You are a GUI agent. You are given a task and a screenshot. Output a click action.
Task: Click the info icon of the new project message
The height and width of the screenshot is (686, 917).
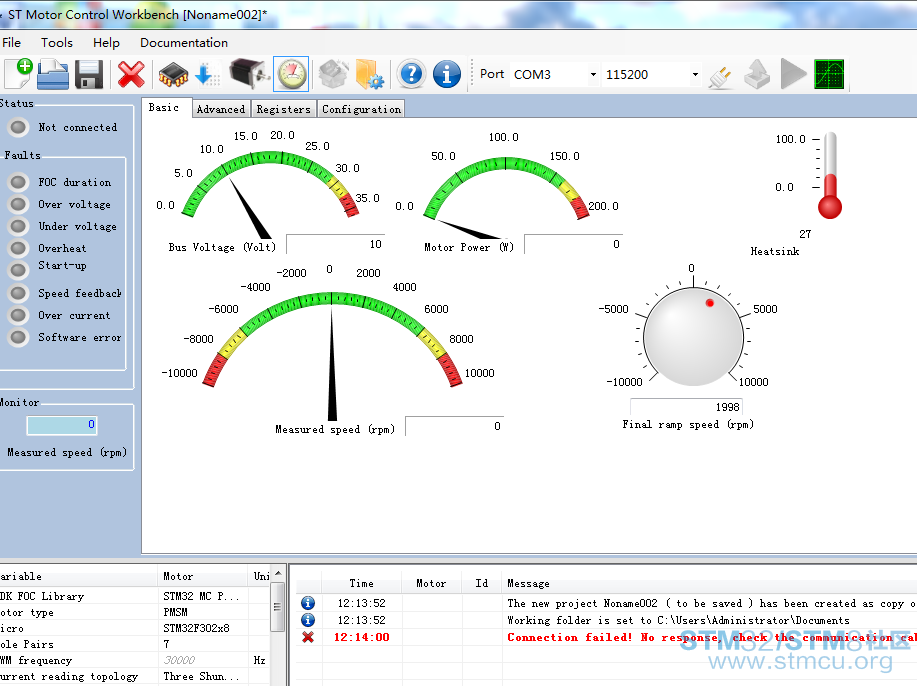click(x=308, y=603)
